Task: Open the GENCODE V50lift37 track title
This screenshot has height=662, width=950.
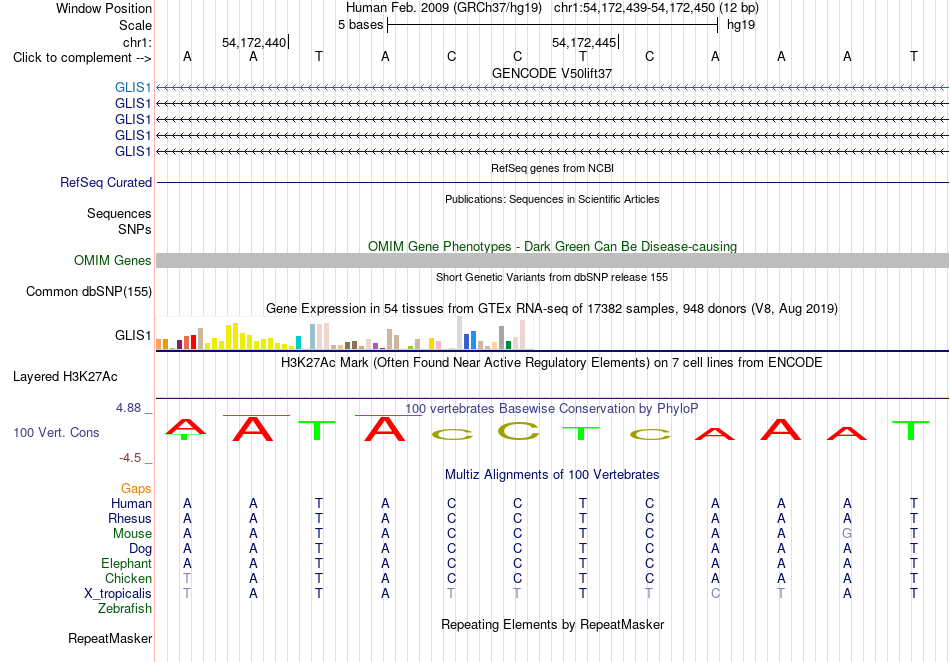Action: click(x=552, y=73)
